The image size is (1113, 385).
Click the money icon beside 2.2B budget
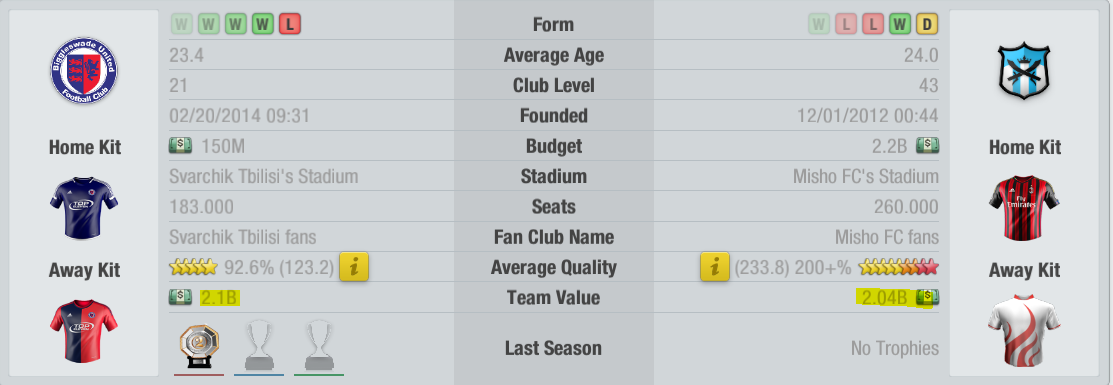pos(927,146)
